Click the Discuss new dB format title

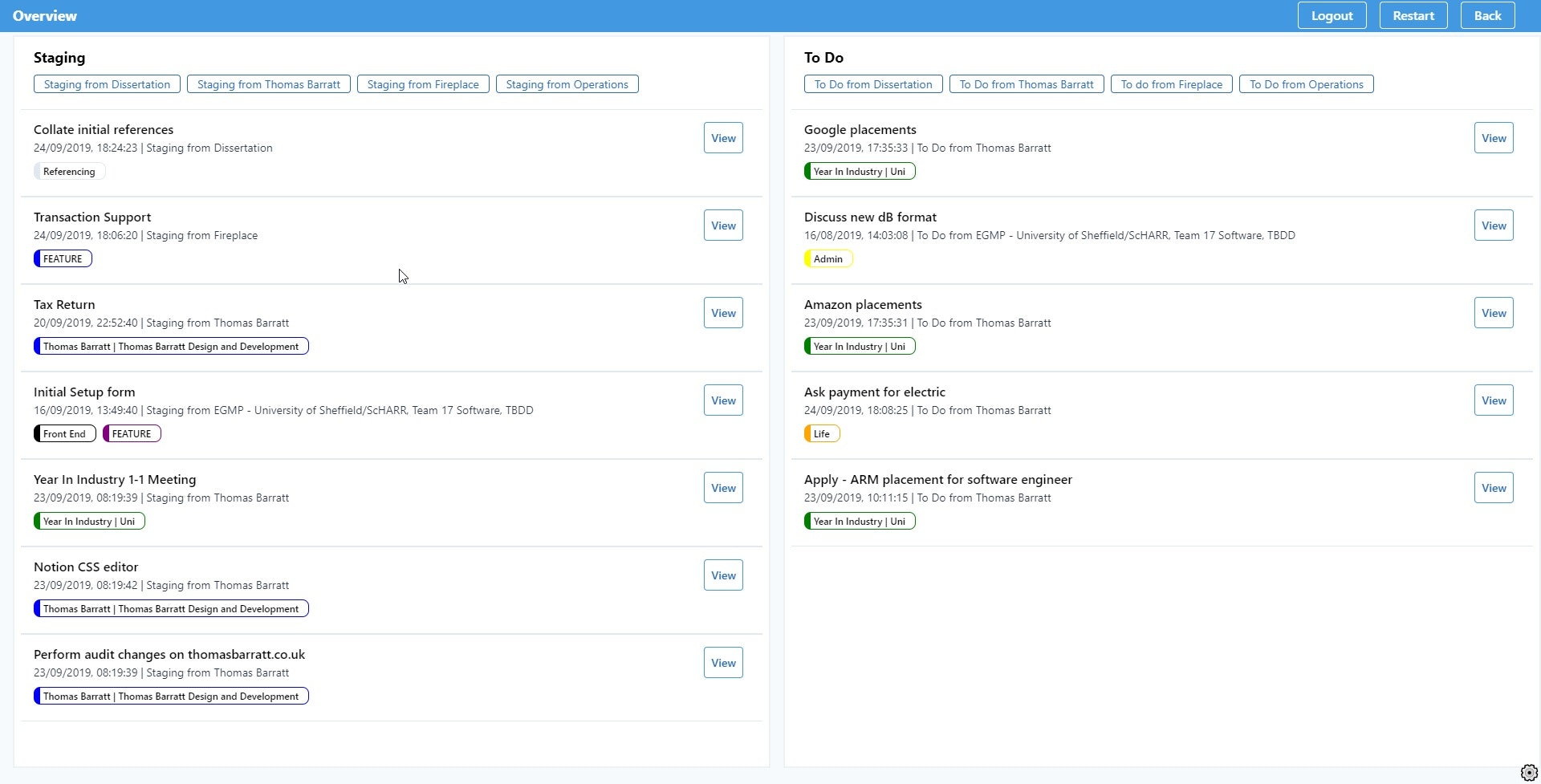(x=871, y=217)
